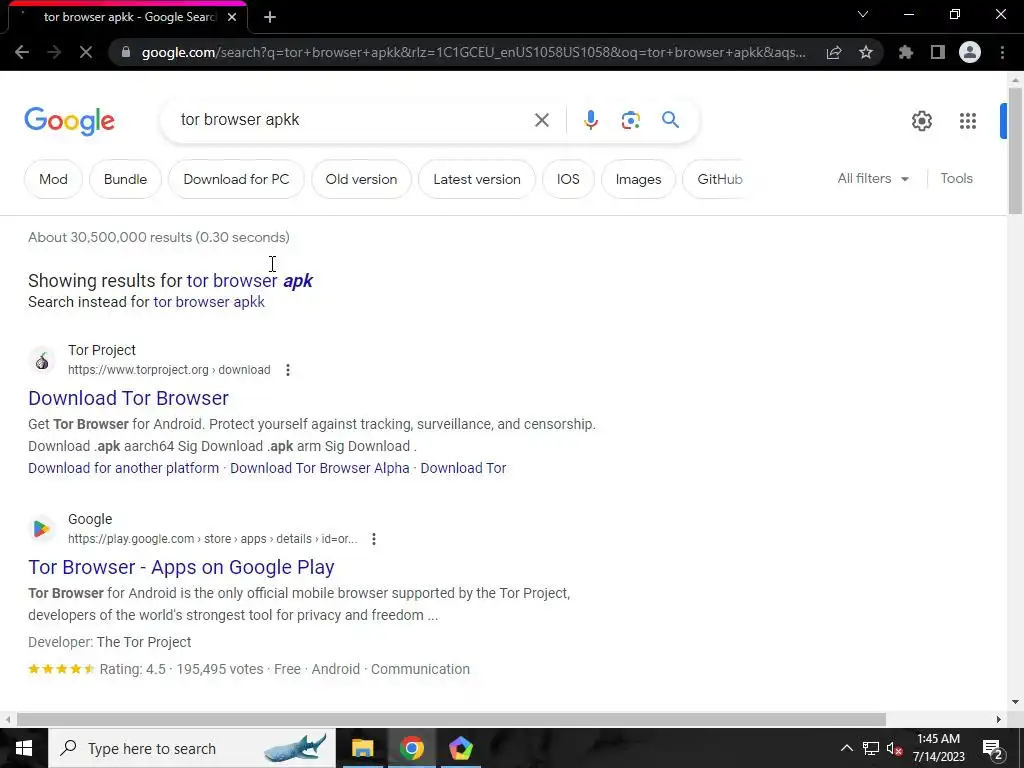This screenshot has height=768, width=1024.
Task: Open options for Tor Project result
Action: [288, 370]
